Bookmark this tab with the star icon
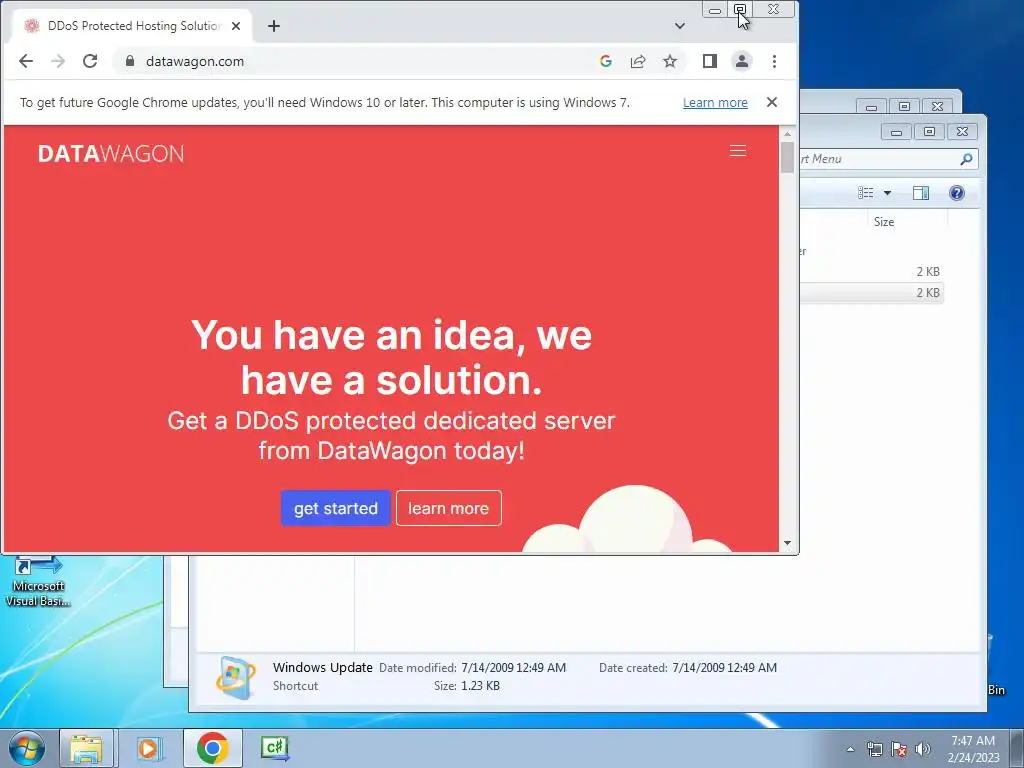1024x768 pixels. (669, 61)
